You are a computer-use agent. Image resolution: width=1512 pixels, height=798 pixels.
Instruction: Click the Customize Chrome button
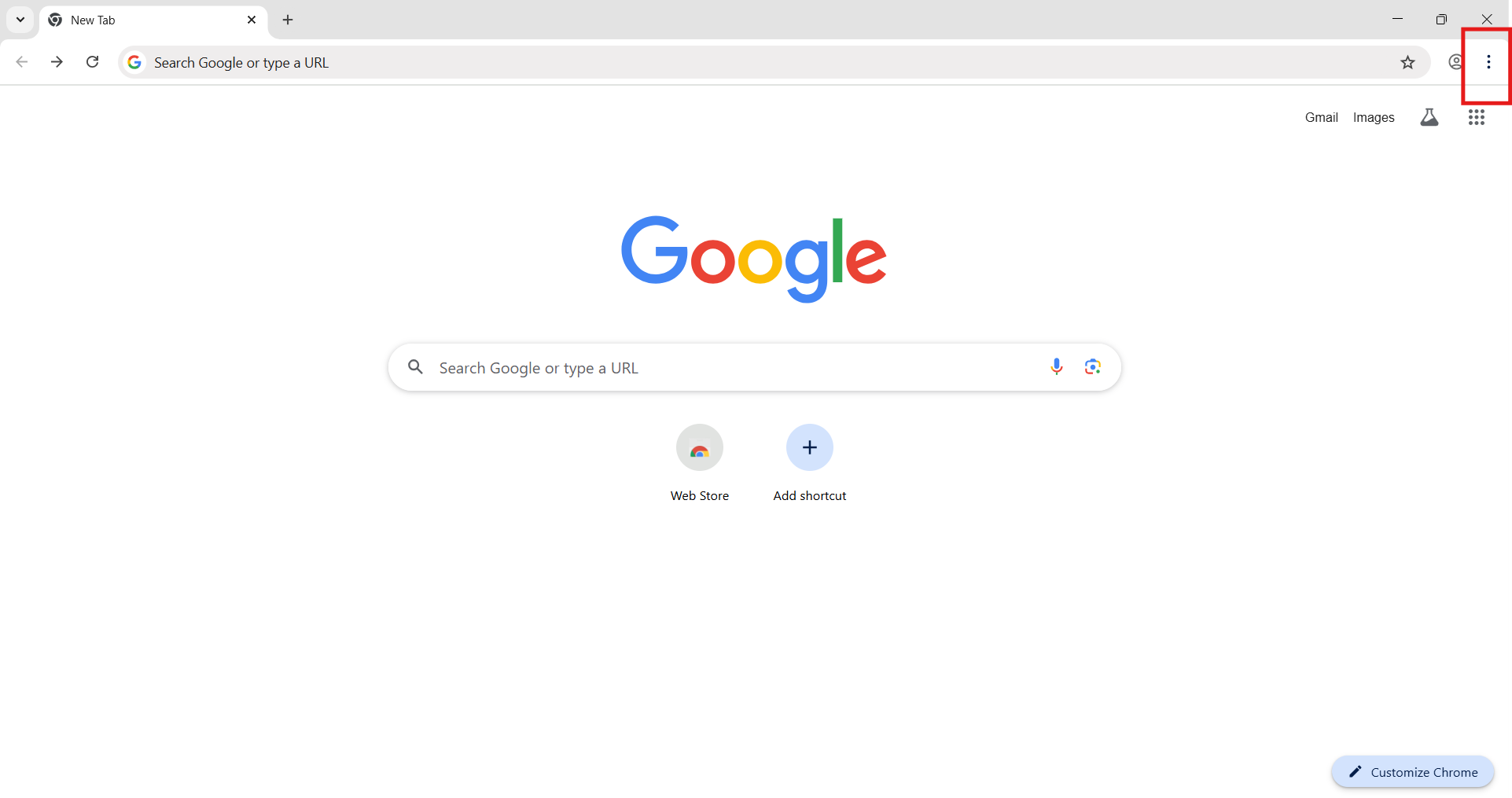1412,772
